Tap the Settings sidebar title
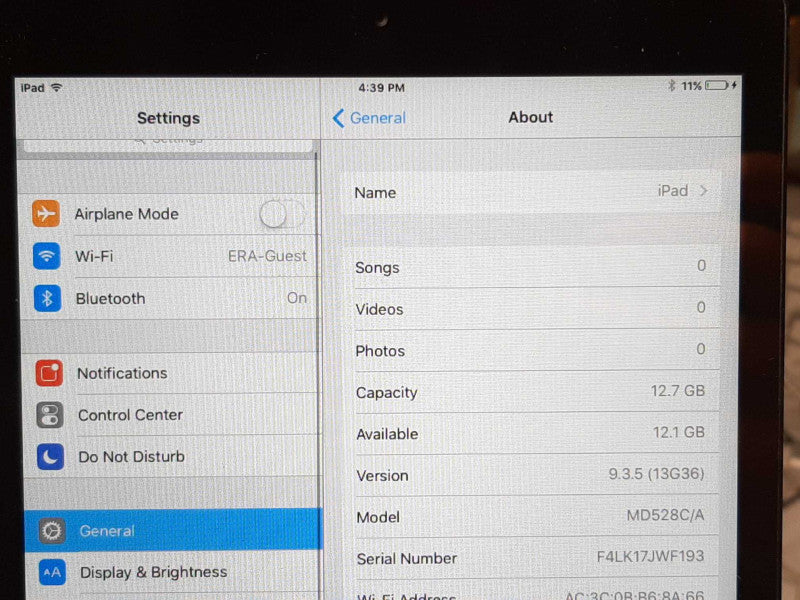The height and width of the screenshot is (600, 800). [x=168, y=118]
